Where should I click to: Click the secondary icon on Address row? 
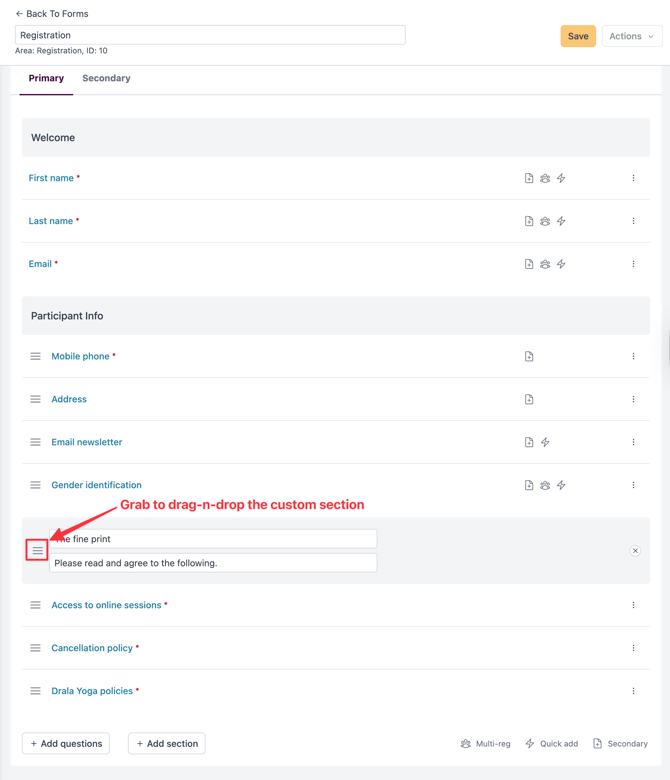pyautogui.click(x=529, y=399)
